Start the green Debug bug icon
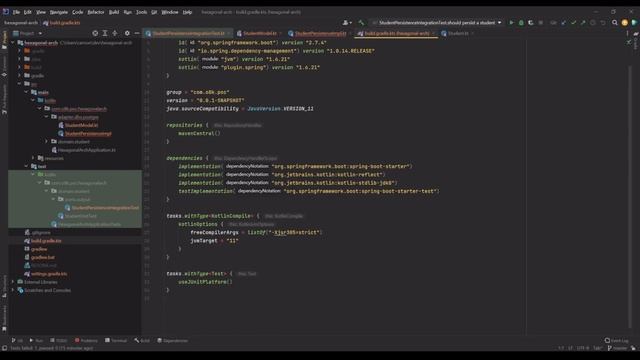This screenshot has height=360, width=640. (521, 23)
